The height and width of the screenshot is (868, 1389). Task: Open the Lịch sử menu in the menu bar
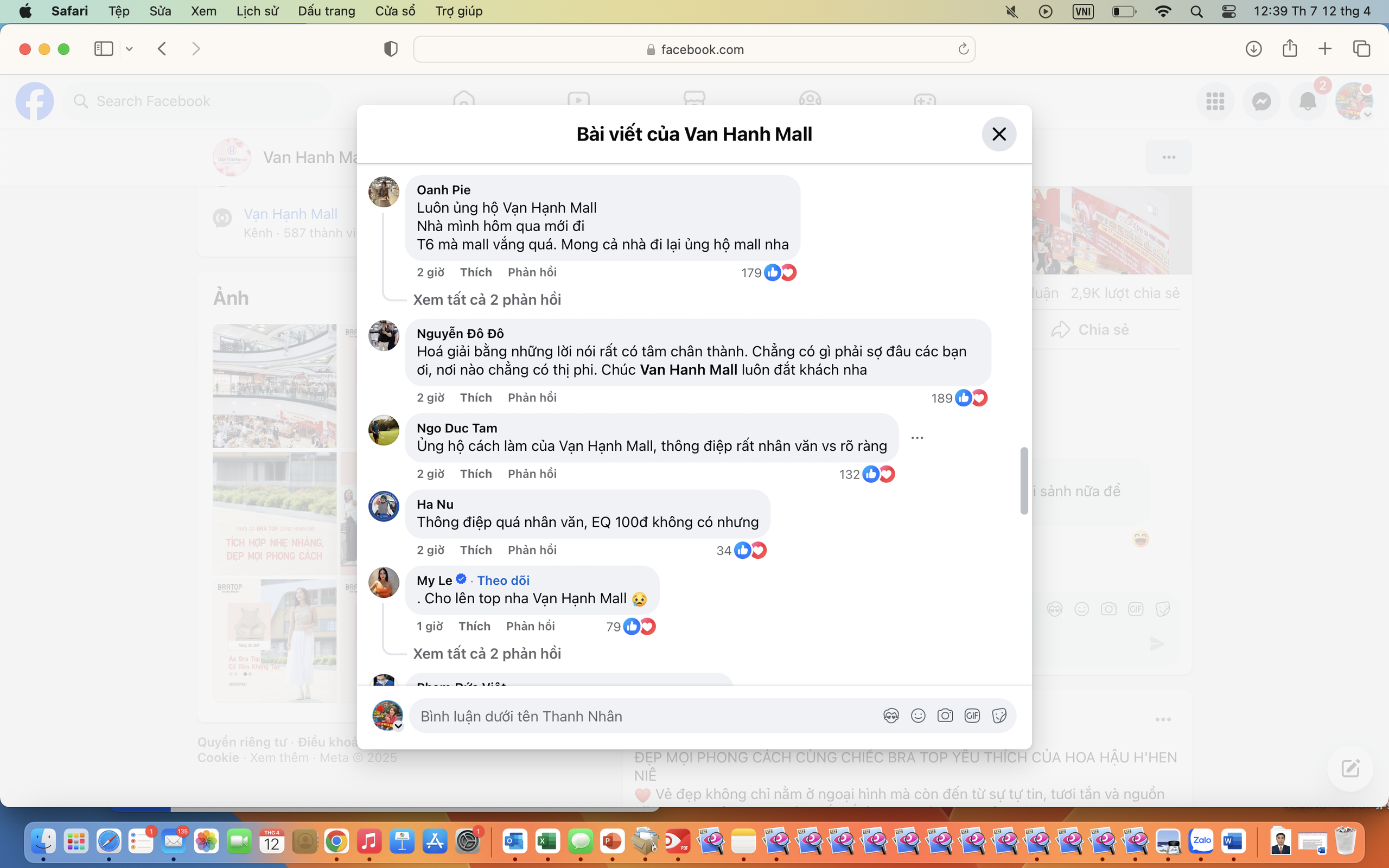(257, 11)
